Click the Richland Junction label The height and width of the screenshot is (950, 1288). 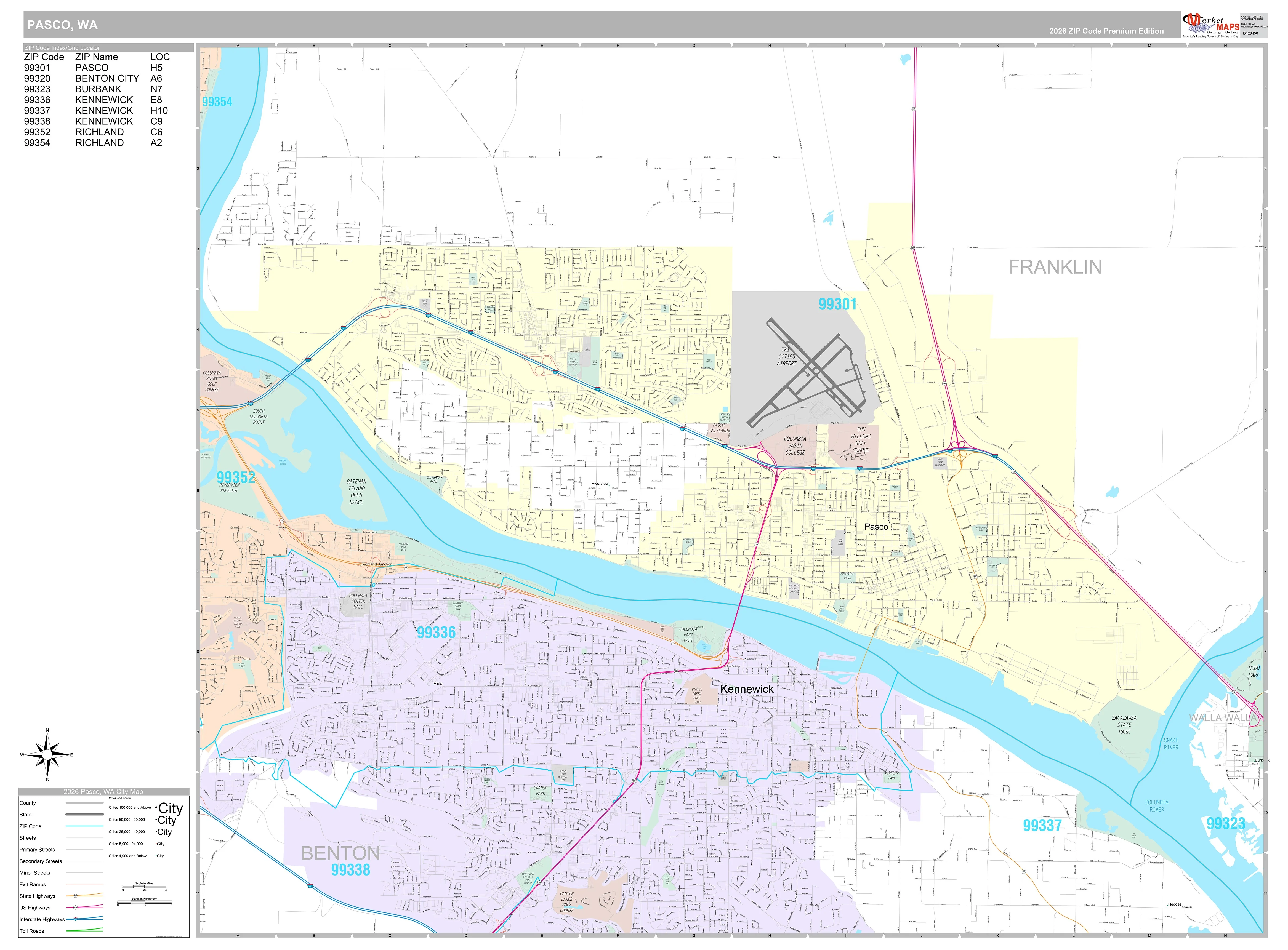(x=377, y=565)
